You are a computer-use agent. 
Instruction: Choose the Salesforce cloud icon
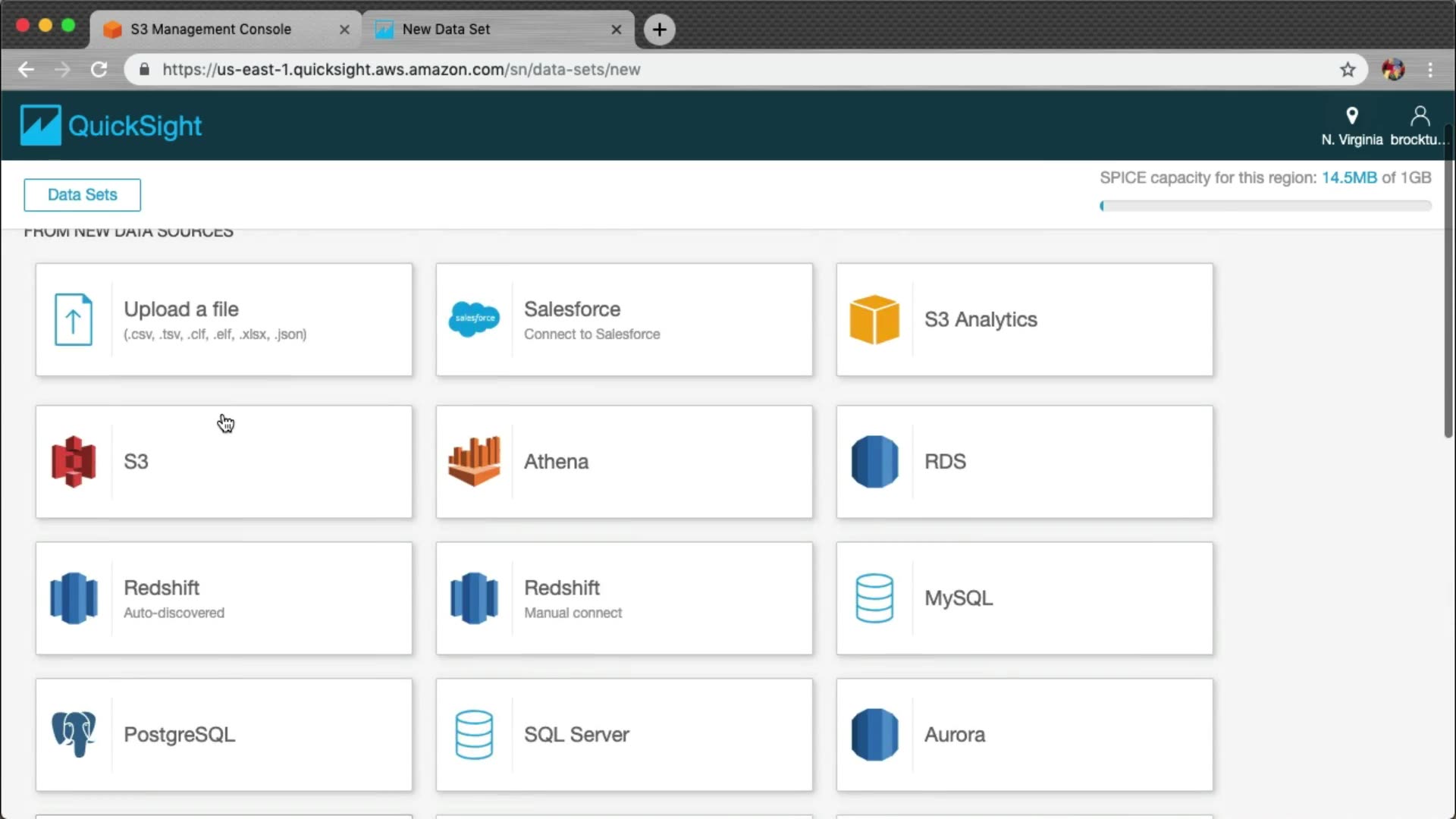[x=474, y=319]
